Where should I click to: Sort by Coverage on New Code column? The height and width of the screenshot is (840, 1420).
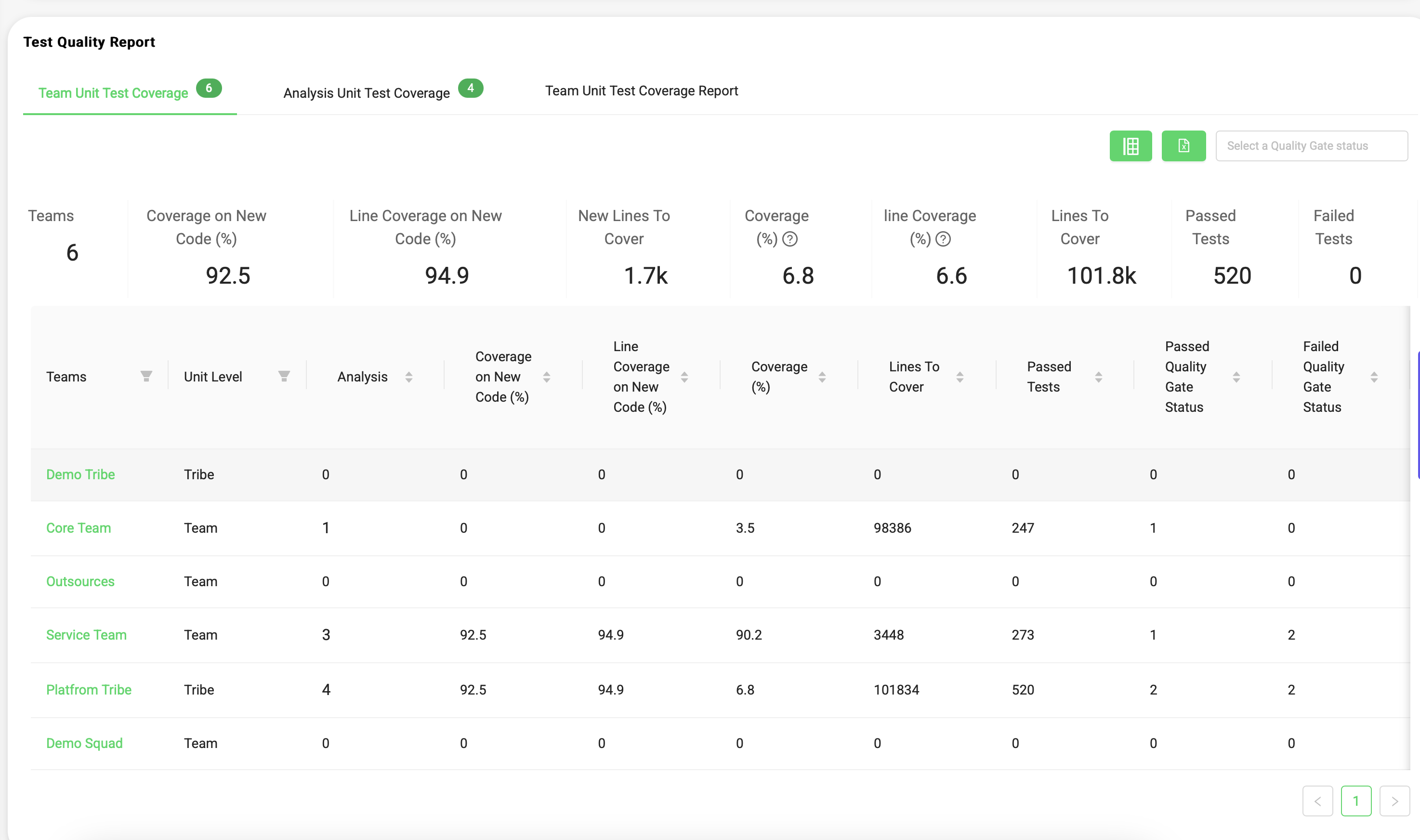(x=546, y=377)
